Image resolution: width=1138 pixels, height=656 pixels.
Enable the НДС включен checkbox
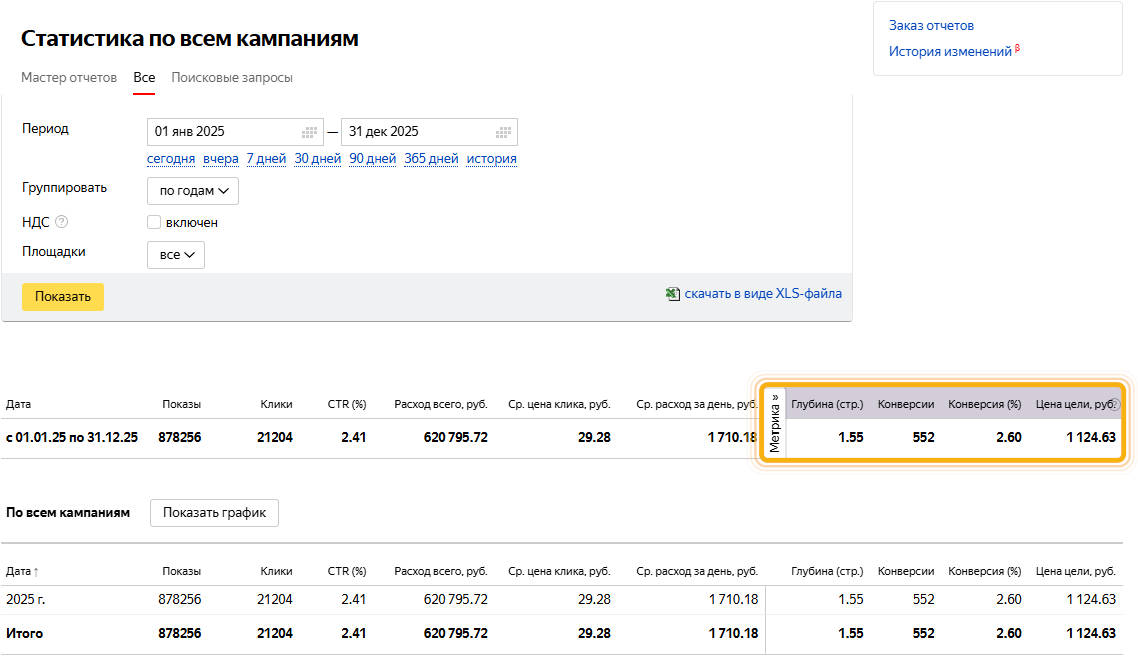click(x=154, y=222)
